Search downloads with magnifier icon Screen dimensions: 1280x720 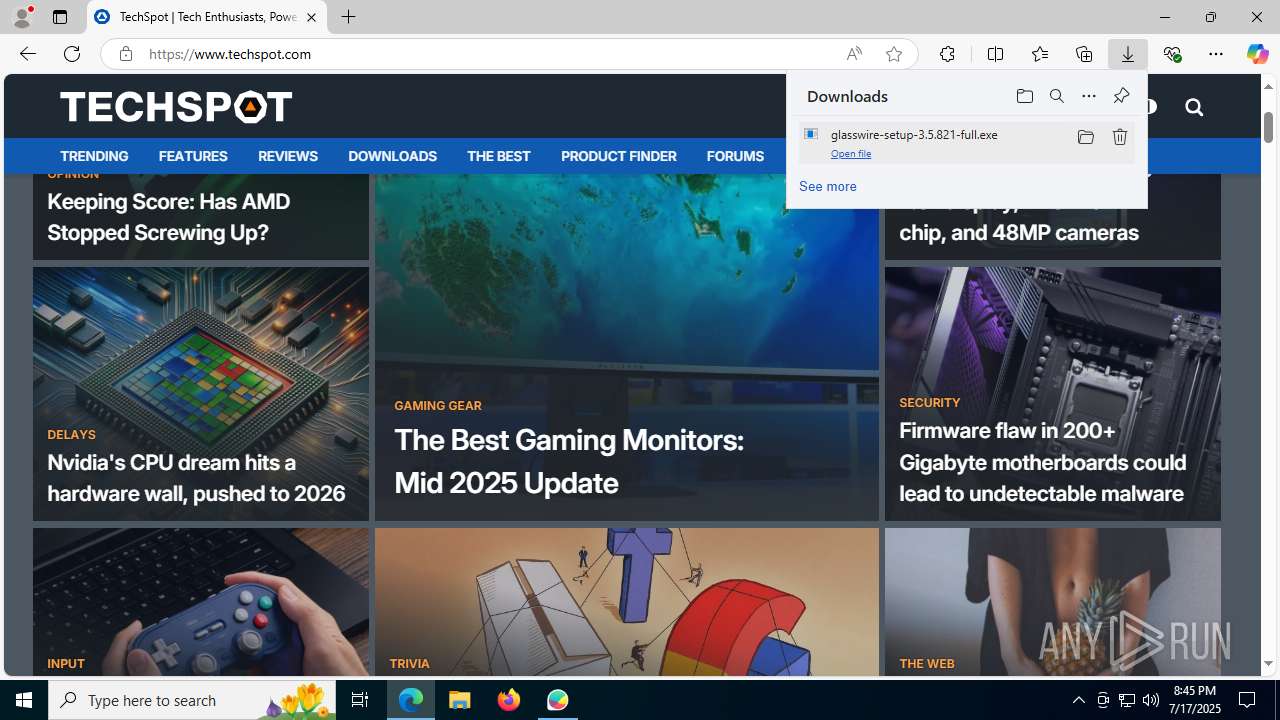1056,96
